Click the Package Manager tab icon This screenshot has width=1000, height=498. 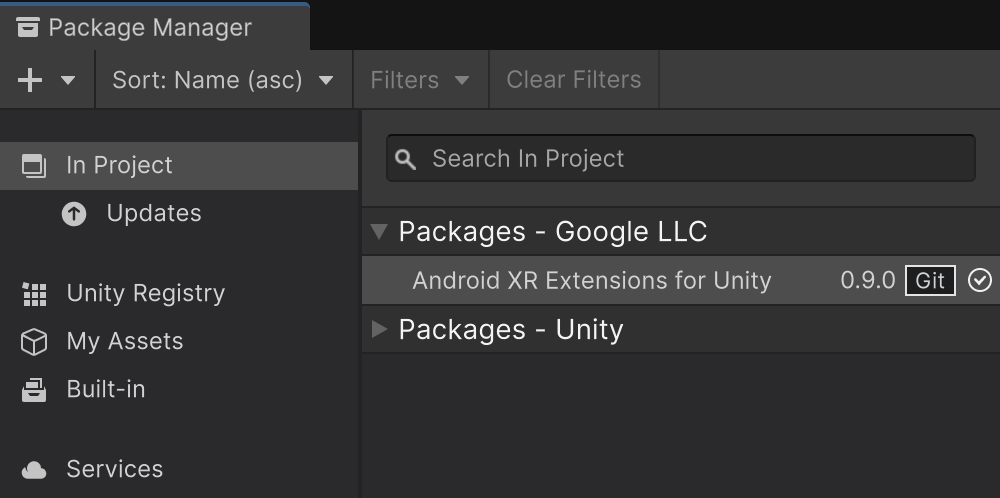(28, 27)
